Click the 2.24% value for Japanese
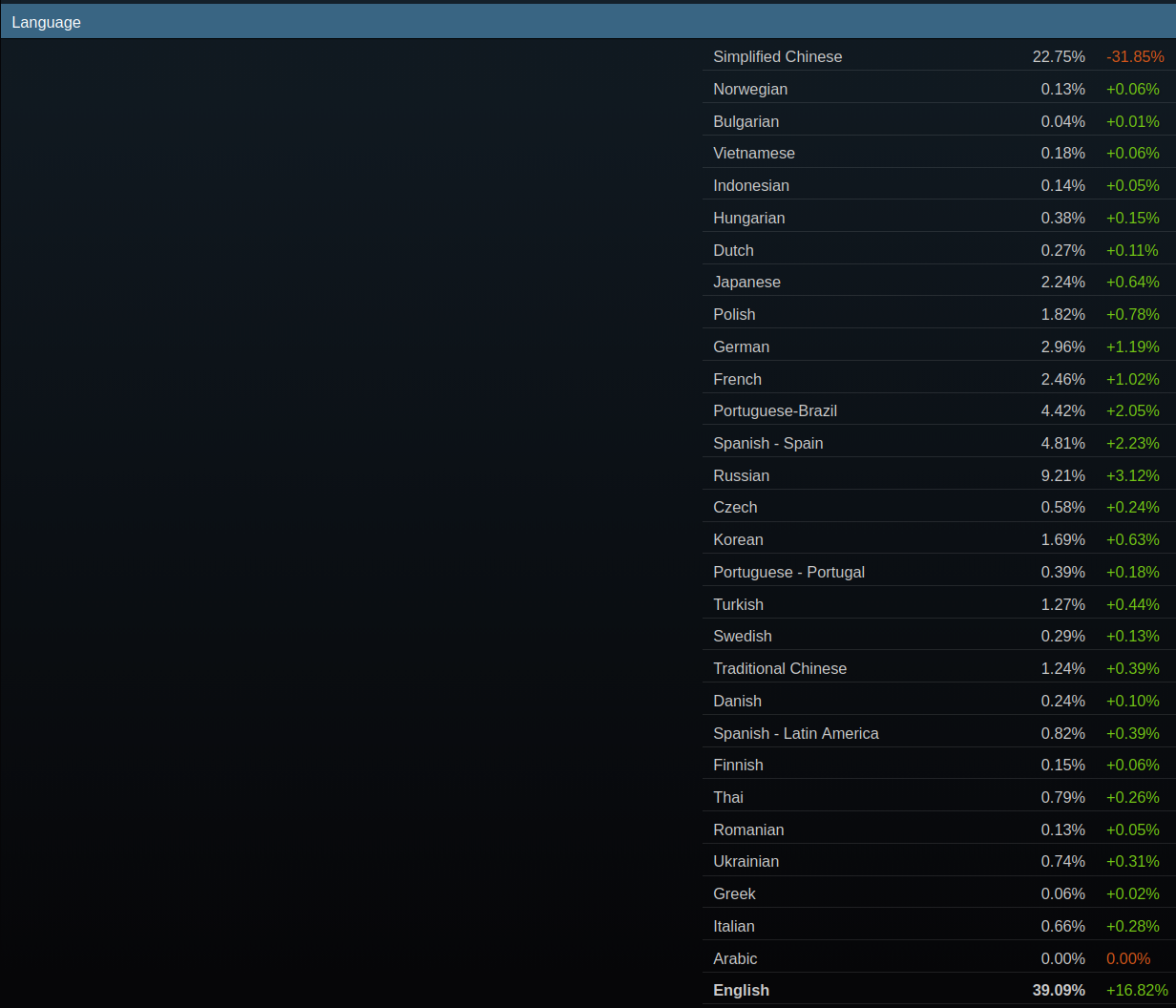 tap(1063, 282)
